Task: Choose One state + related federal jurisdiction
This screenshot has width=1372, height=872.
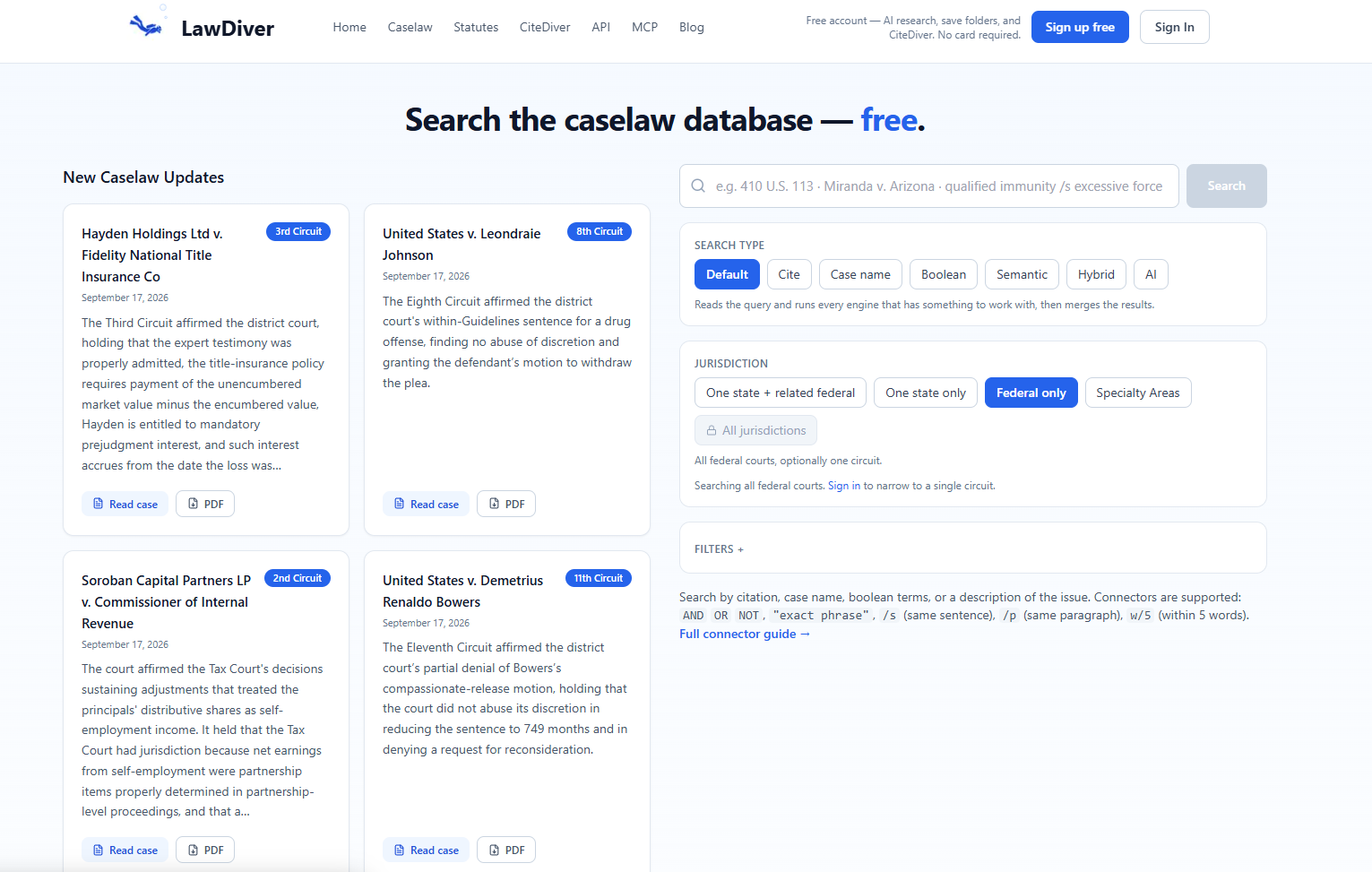Action: [781, 393]
